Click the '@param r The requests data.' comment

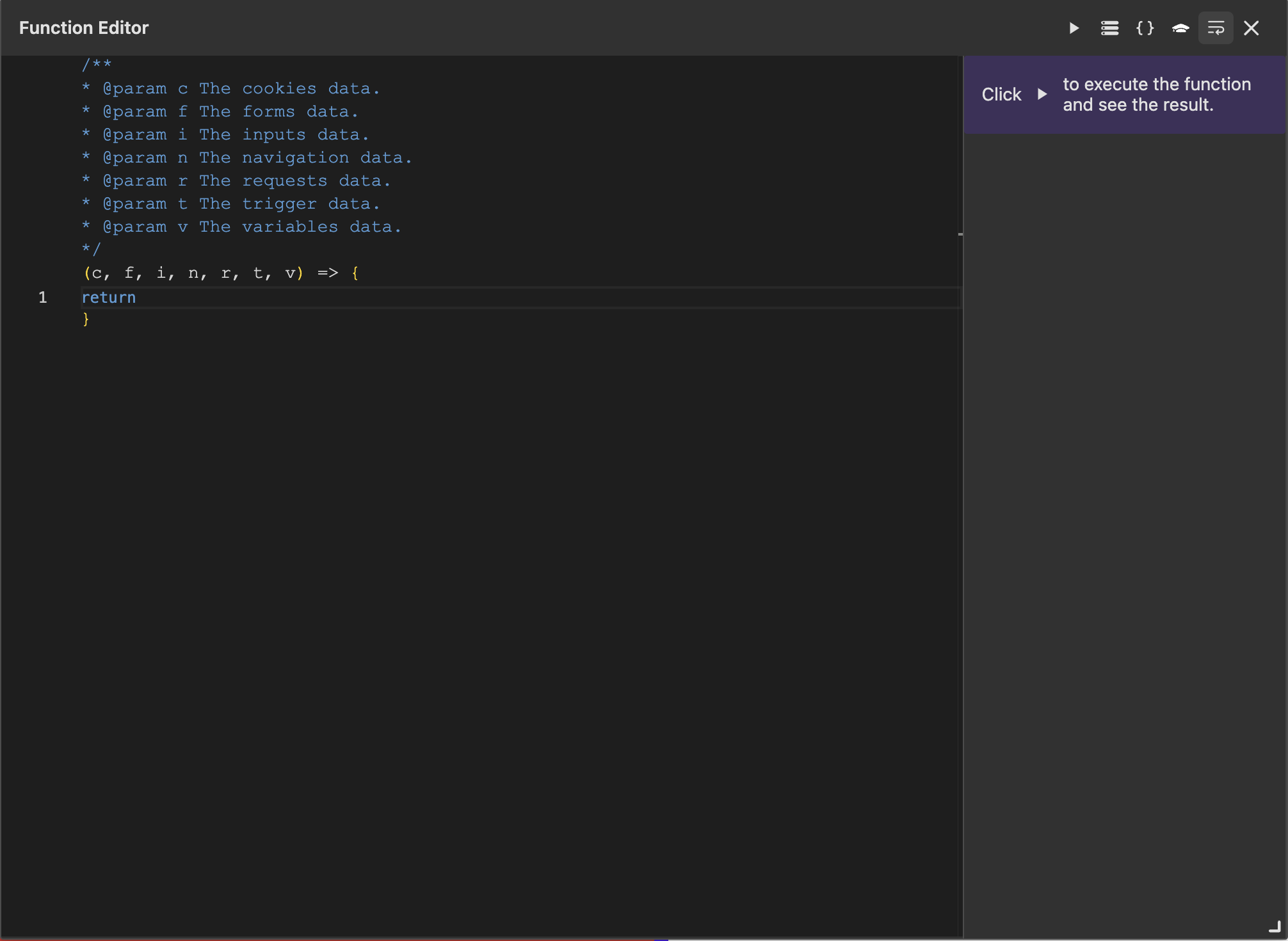(x=236, y=181)
